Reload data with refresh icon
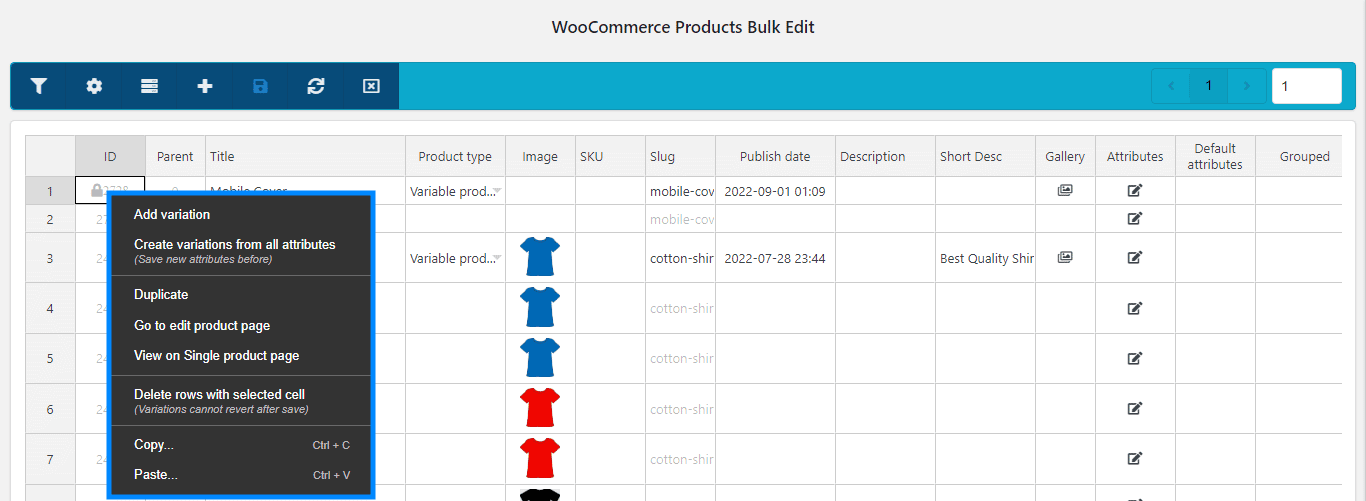This screenshot has width=1366, height=501. tap(316, 86)
